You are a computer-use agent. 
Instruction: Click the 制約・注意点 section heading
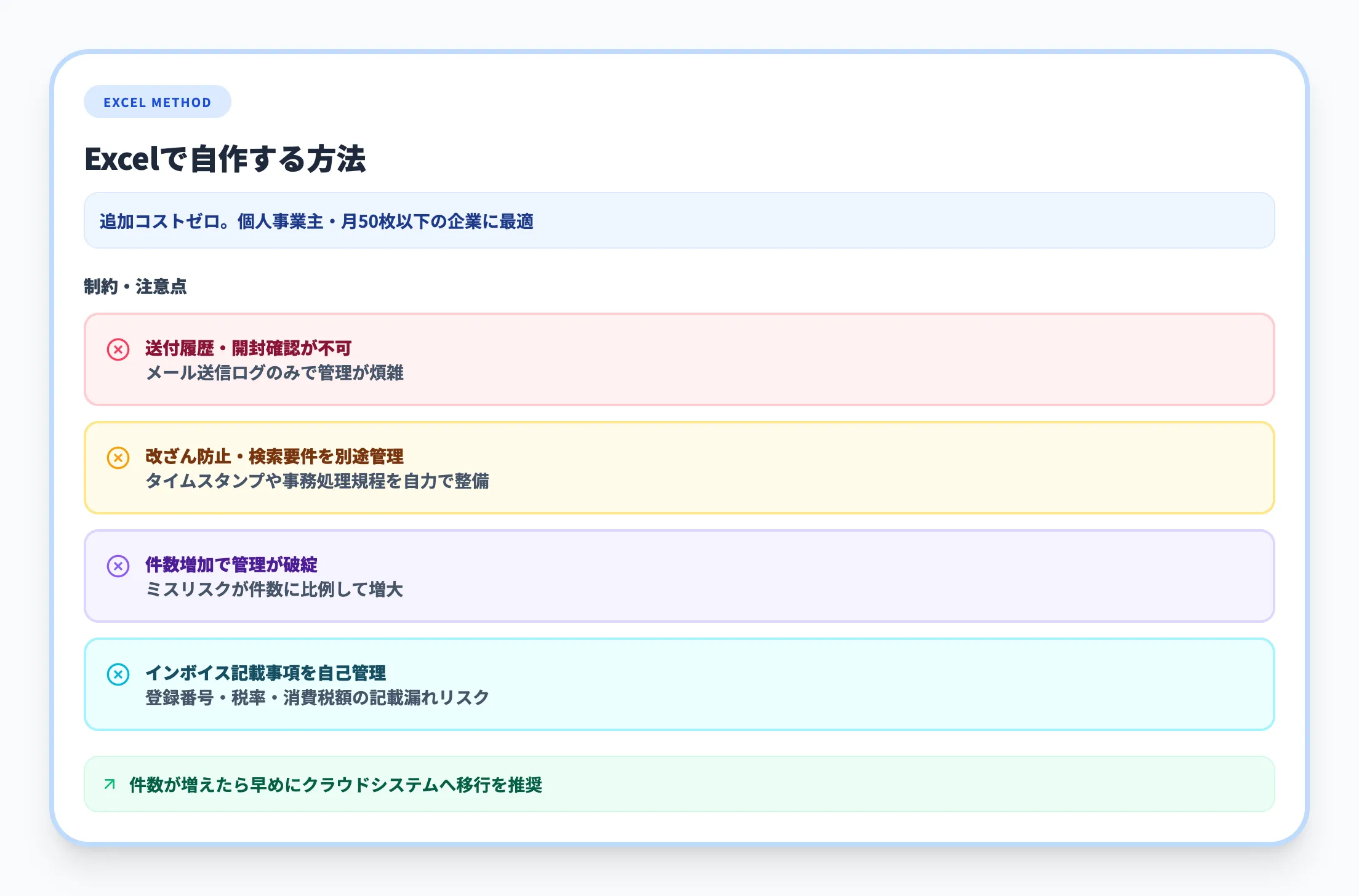136,287
